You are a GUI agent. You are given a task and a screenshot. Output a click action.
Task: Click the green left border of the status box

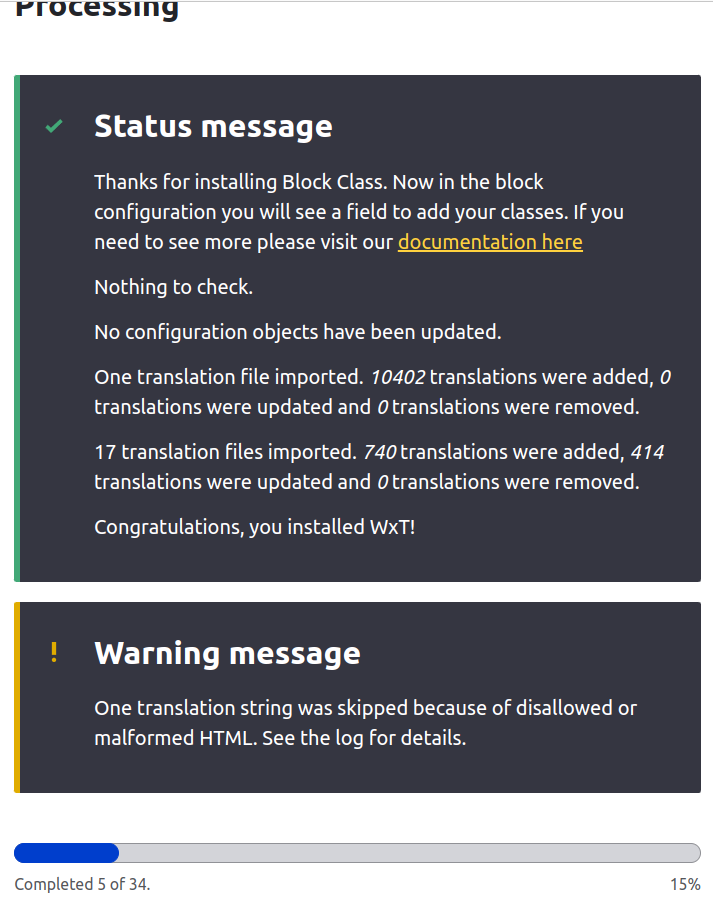click(x=17, y=328)
